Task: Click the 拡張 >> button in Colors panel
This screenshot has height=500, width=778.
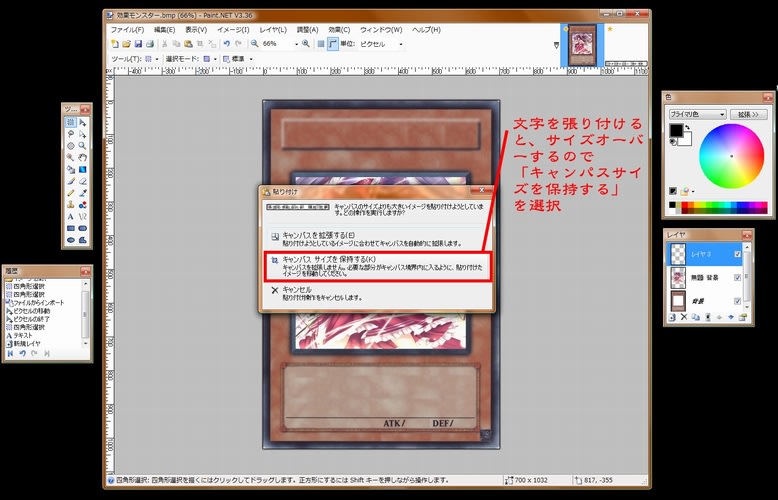Action: (748, 115)
